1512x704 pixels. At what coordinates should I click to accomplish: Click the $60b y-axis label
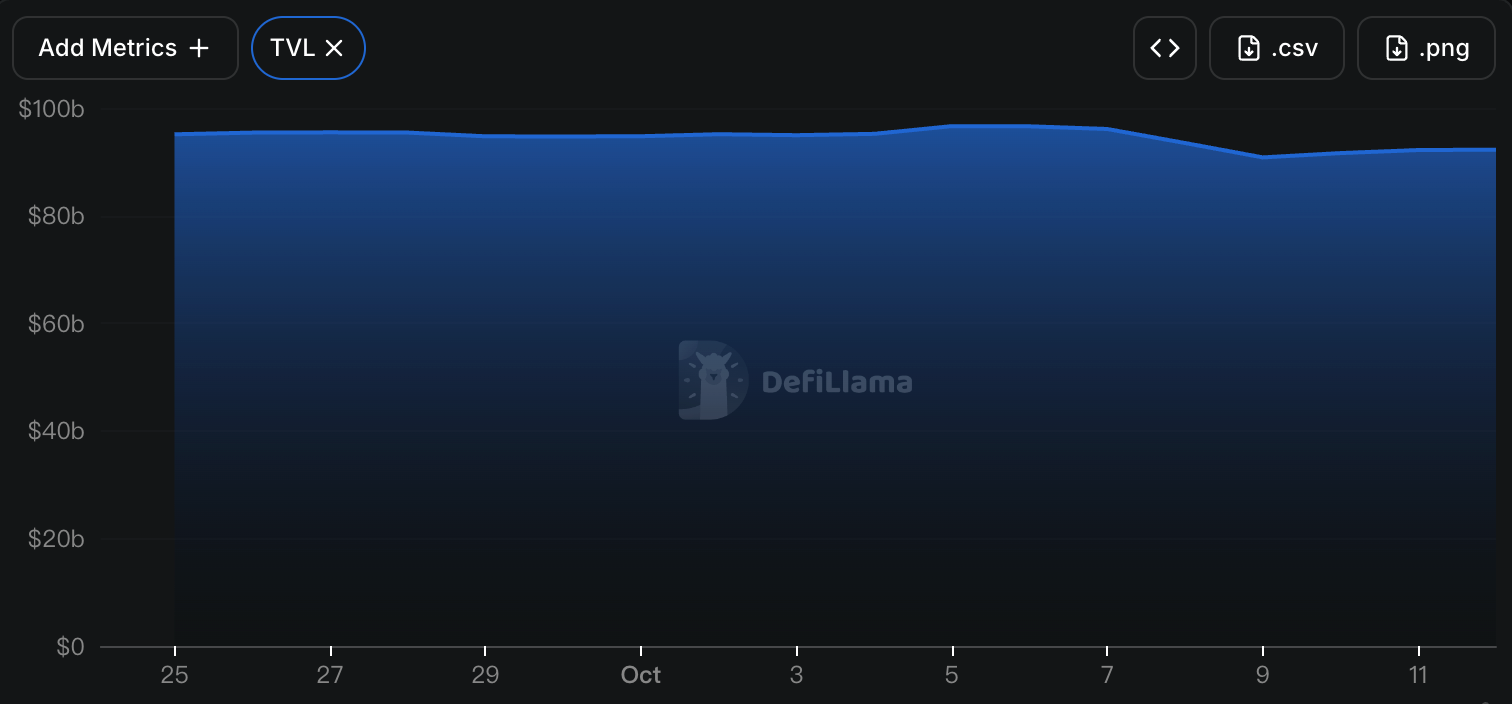[x=55, y=324]
